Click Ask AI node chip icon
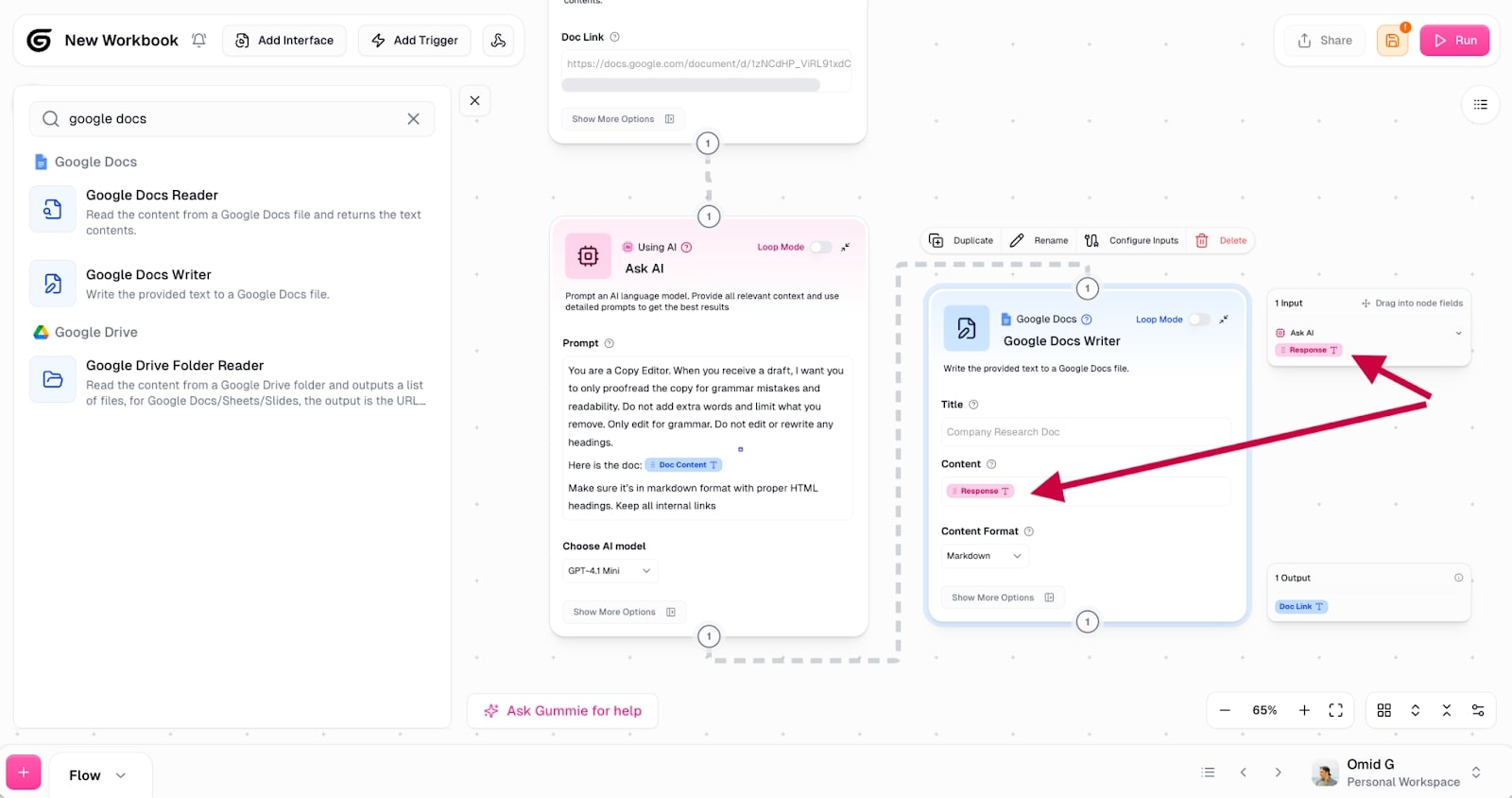 tap(588, 256)
